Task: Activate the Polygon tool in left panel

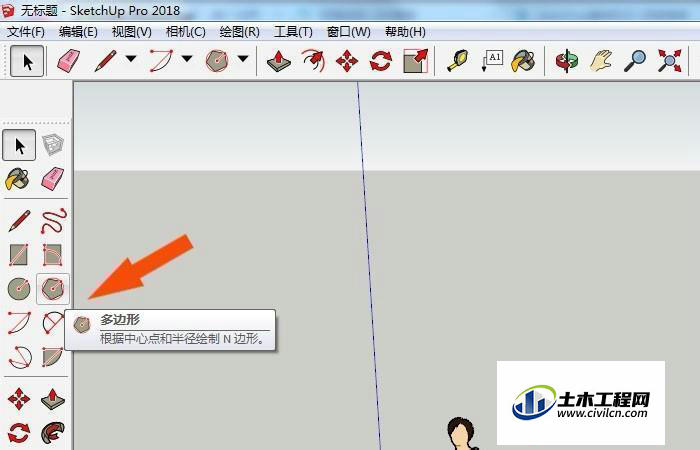Action: pos(53,289)
